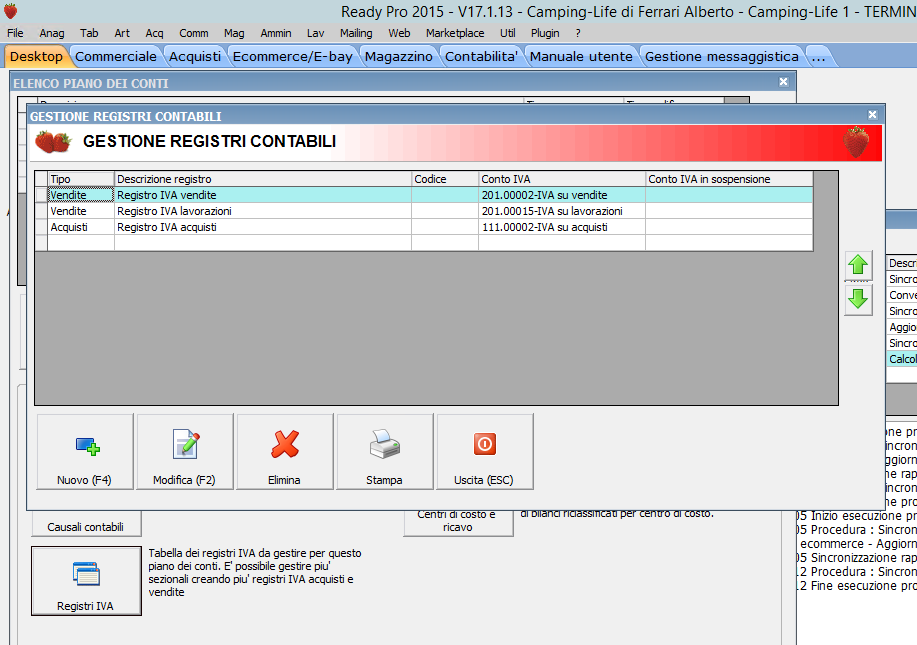The width and height of the screenshot is (917, 645).
Task: Switch to the Gestione messaggistica tab
Action: coord(722,57)
